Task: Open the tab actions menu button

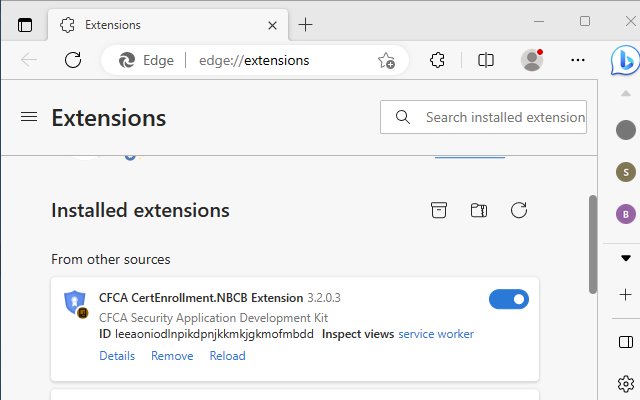Action: tap(25, 24)
